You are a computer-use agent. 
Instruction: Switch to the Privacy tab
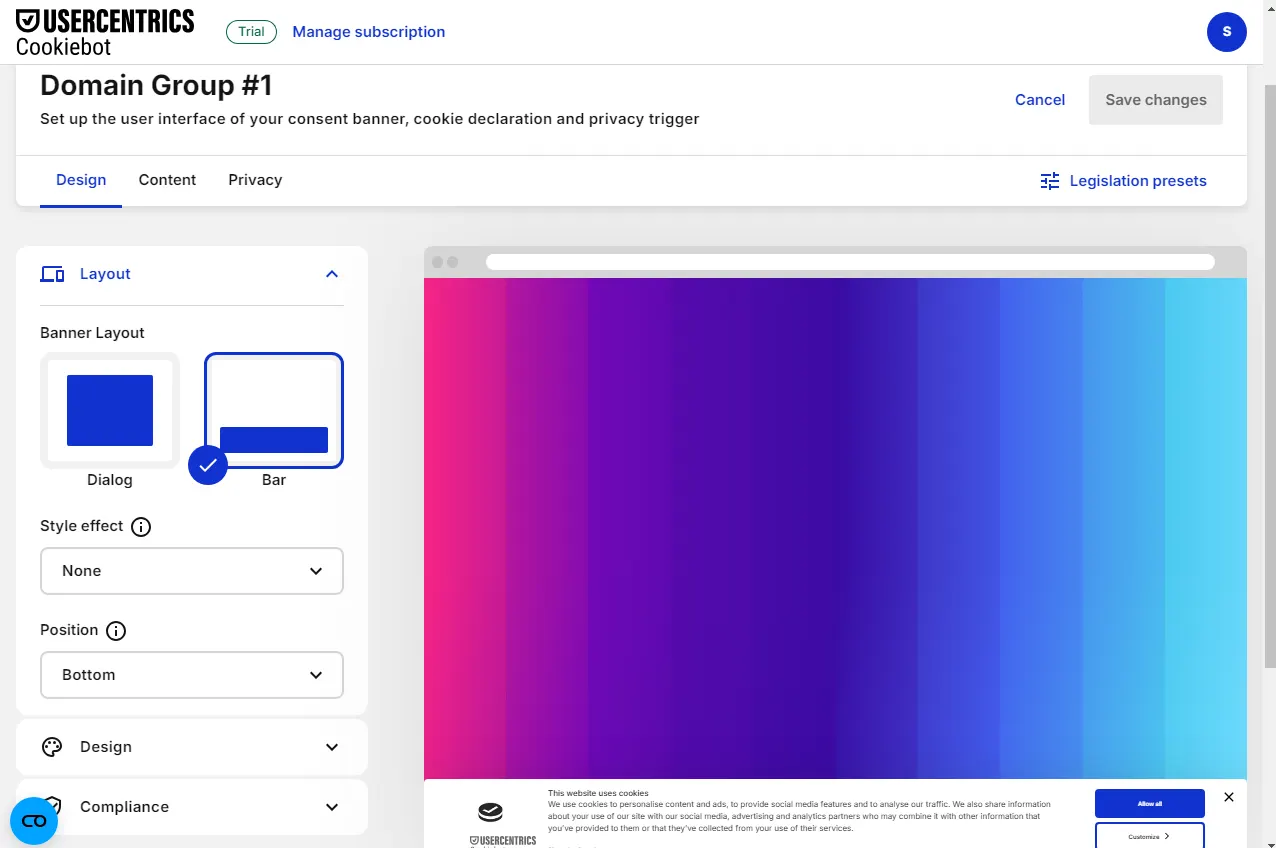255,180
